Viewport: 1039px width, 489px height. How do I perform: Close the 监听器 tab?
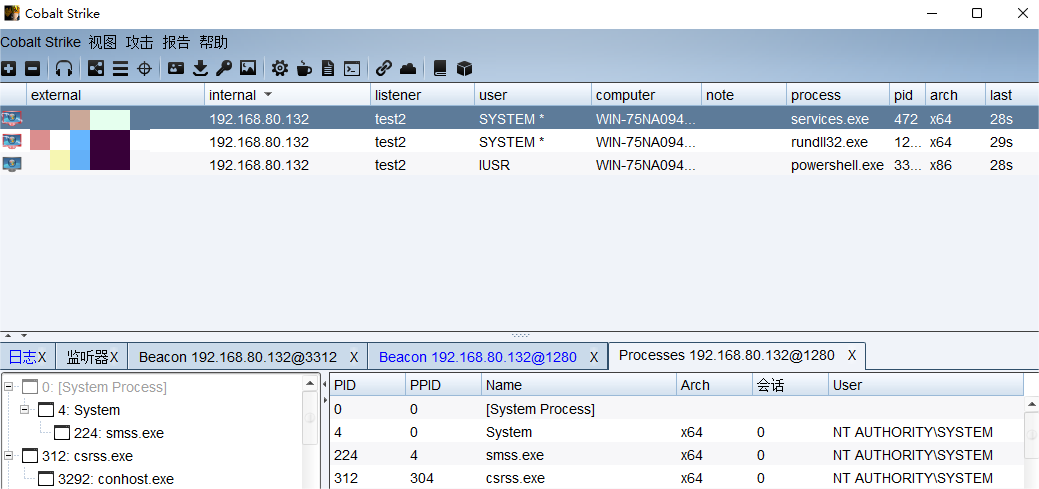[114, 357]
